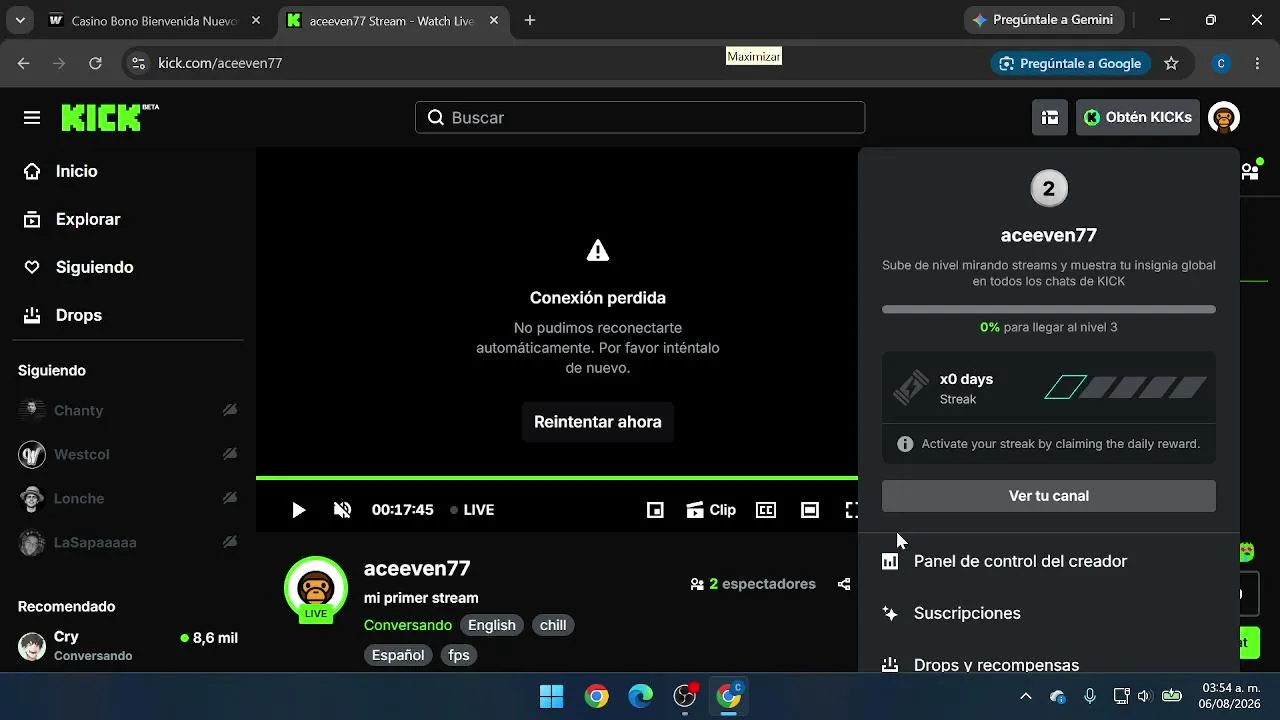
Task: Open Suscripciones from the profile menu
Action: [x=1049, y=613]
